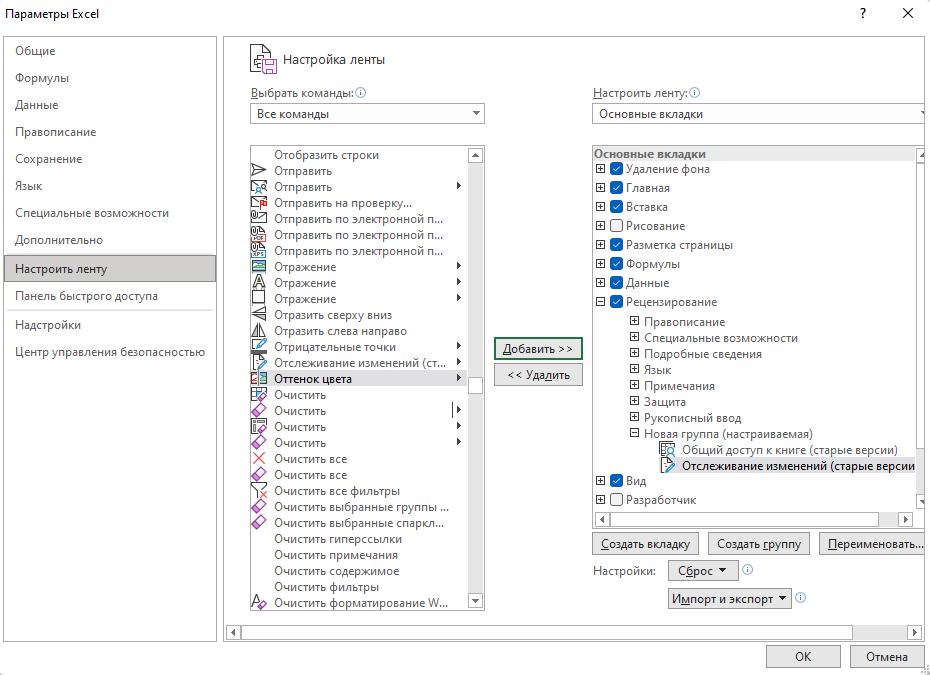Open the Основные вкладки dropdown
This screenshot has height=675, width=930.
click(759, 114)
